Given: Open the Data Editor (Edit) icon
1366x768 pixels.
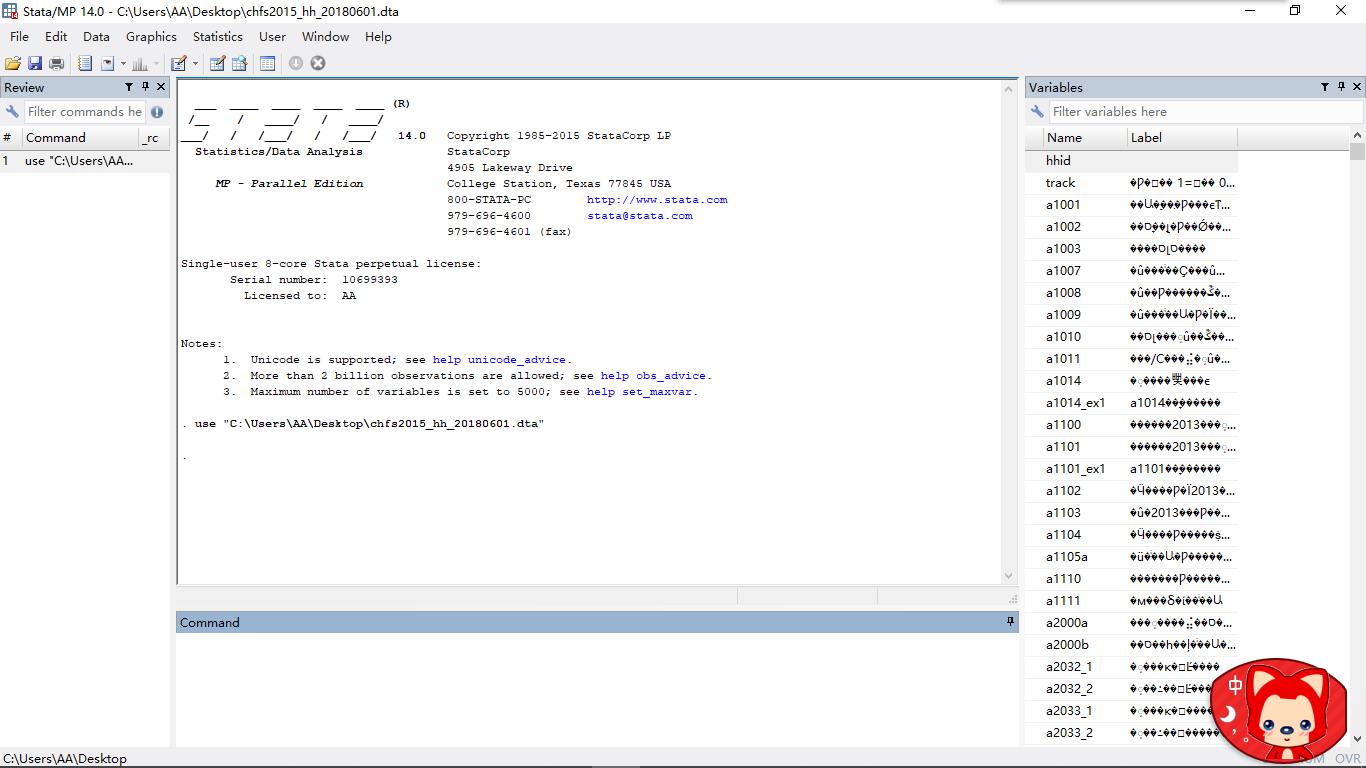Looking at the screenshot, I should click(x=217, y=63).
